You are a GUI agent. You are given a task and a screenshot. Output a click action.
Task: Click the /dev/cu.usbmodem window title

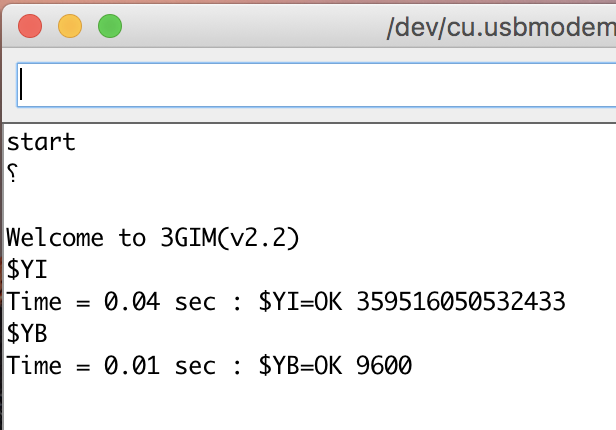501,27
